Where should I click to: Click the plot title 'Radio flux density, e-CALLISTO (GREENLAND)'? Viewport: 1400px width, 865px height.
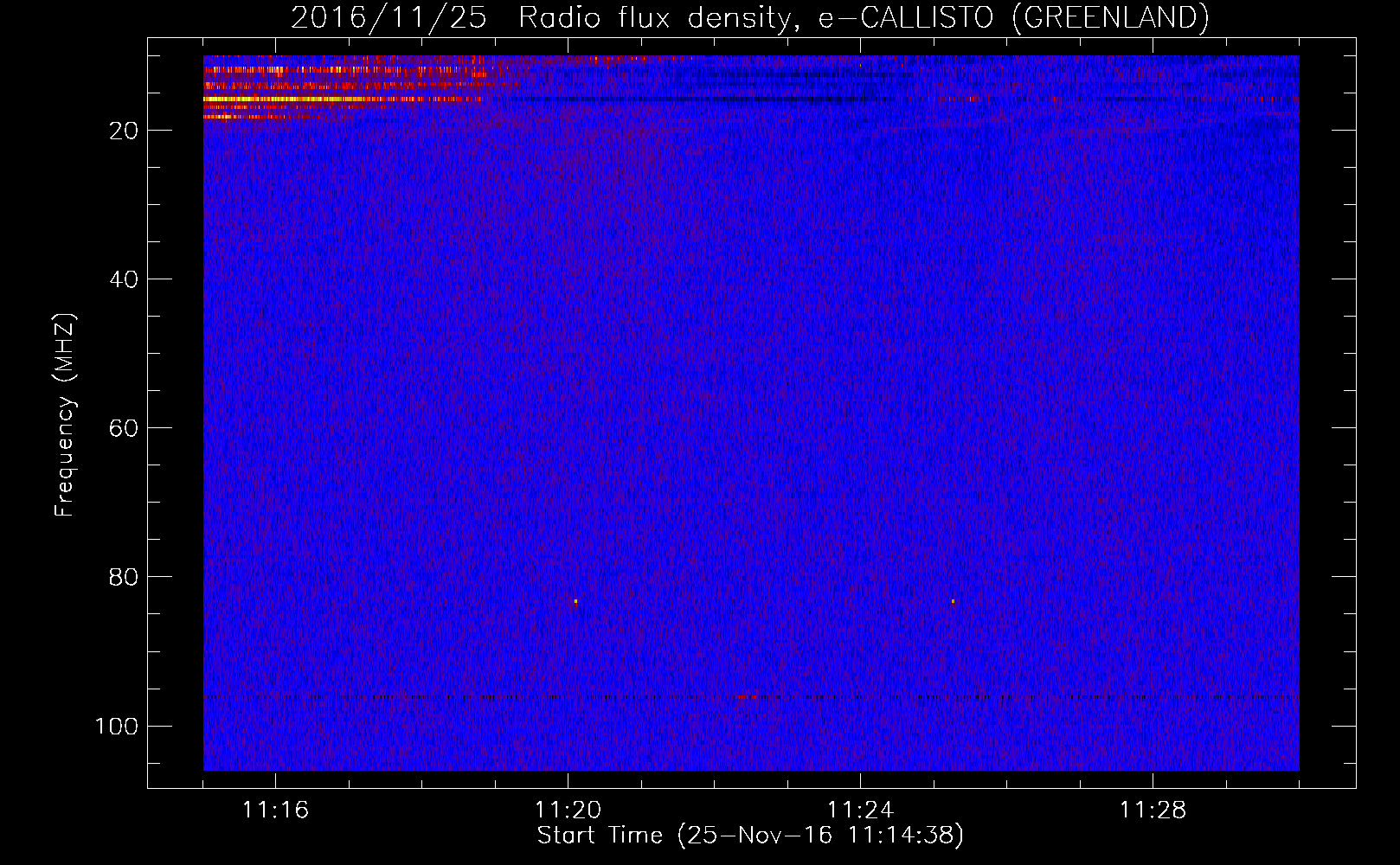pyautogui.click(x=864, y=17)
